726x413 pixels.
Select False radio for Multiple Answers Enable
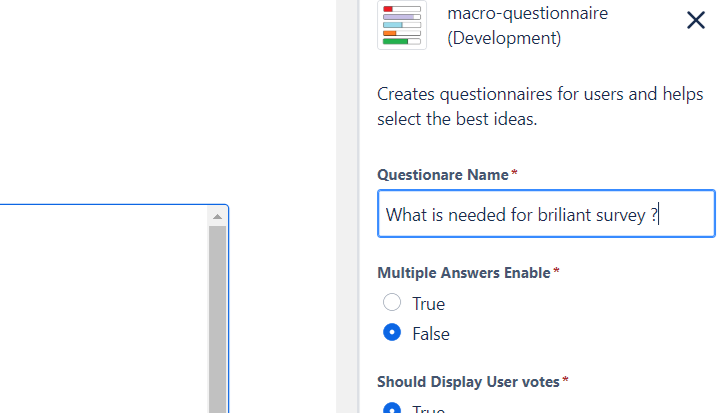coord(393,333)
